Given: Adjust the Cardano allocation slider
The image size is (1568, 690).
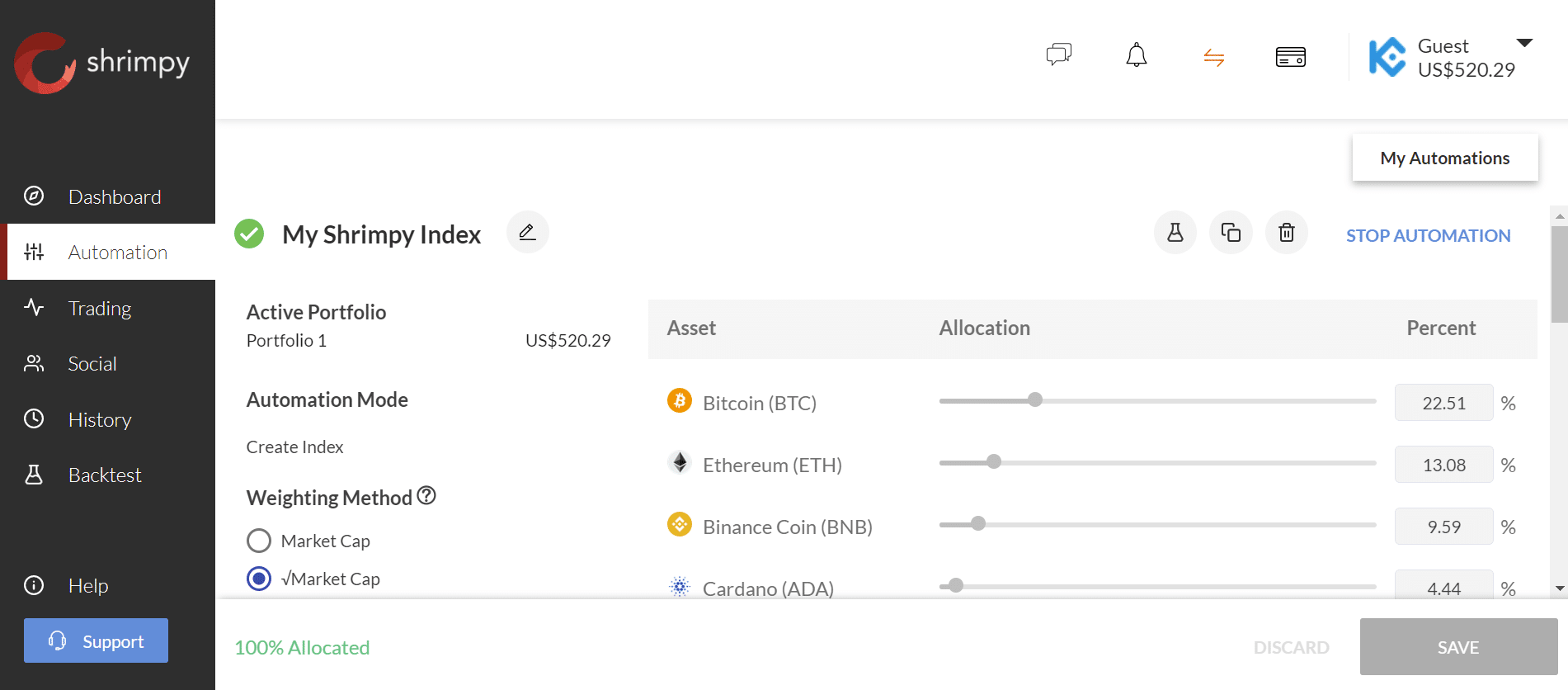Looking at the screenshot, I should point(956,586).
